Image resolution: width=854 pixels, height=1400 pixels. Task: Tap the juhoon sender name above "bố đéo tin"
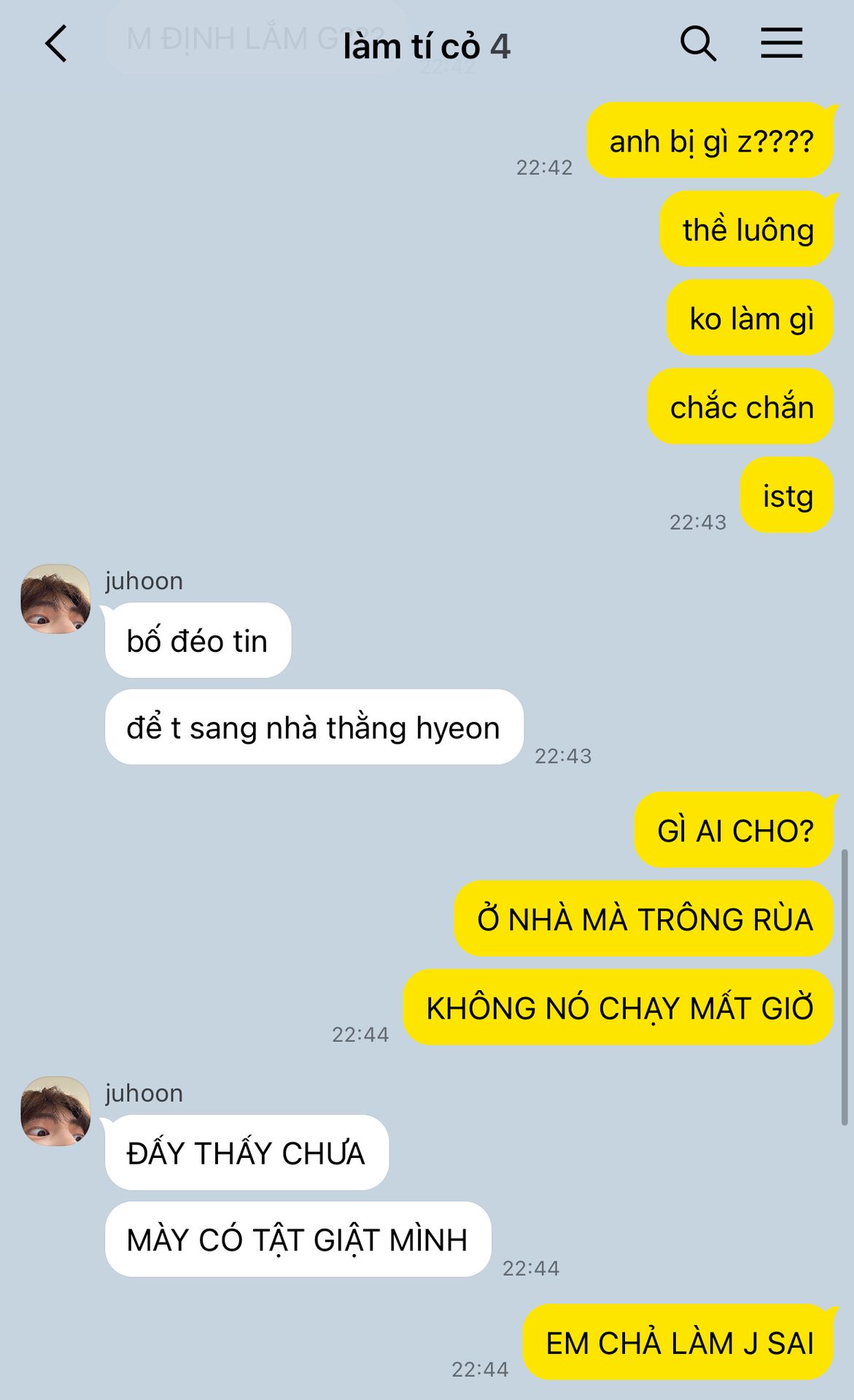click(144, 581)
